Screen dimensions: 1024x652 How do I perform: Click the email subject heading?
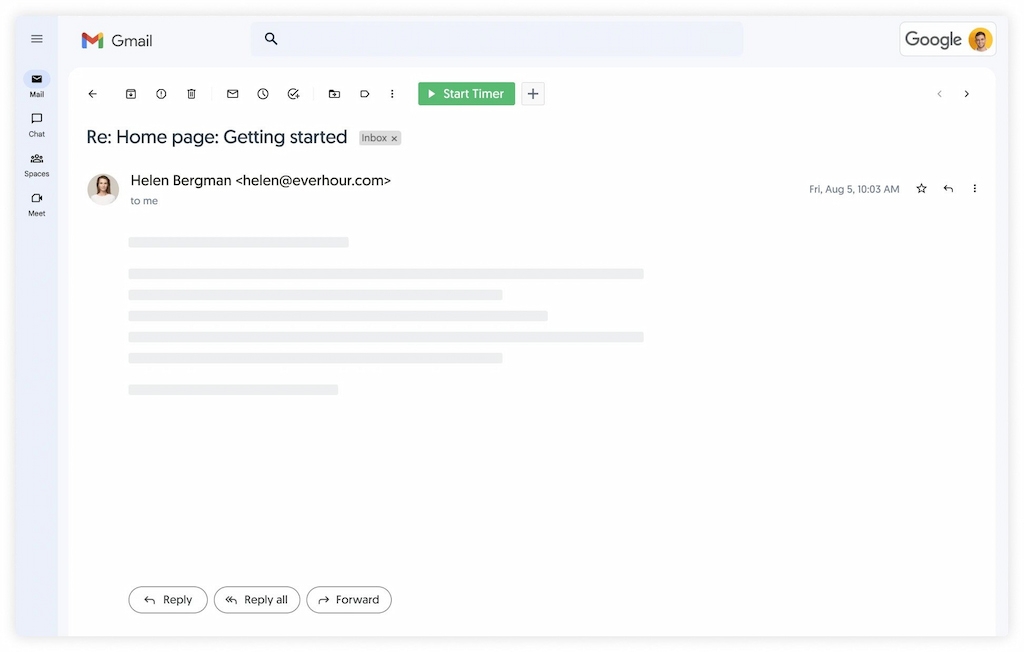coord(217,137)
